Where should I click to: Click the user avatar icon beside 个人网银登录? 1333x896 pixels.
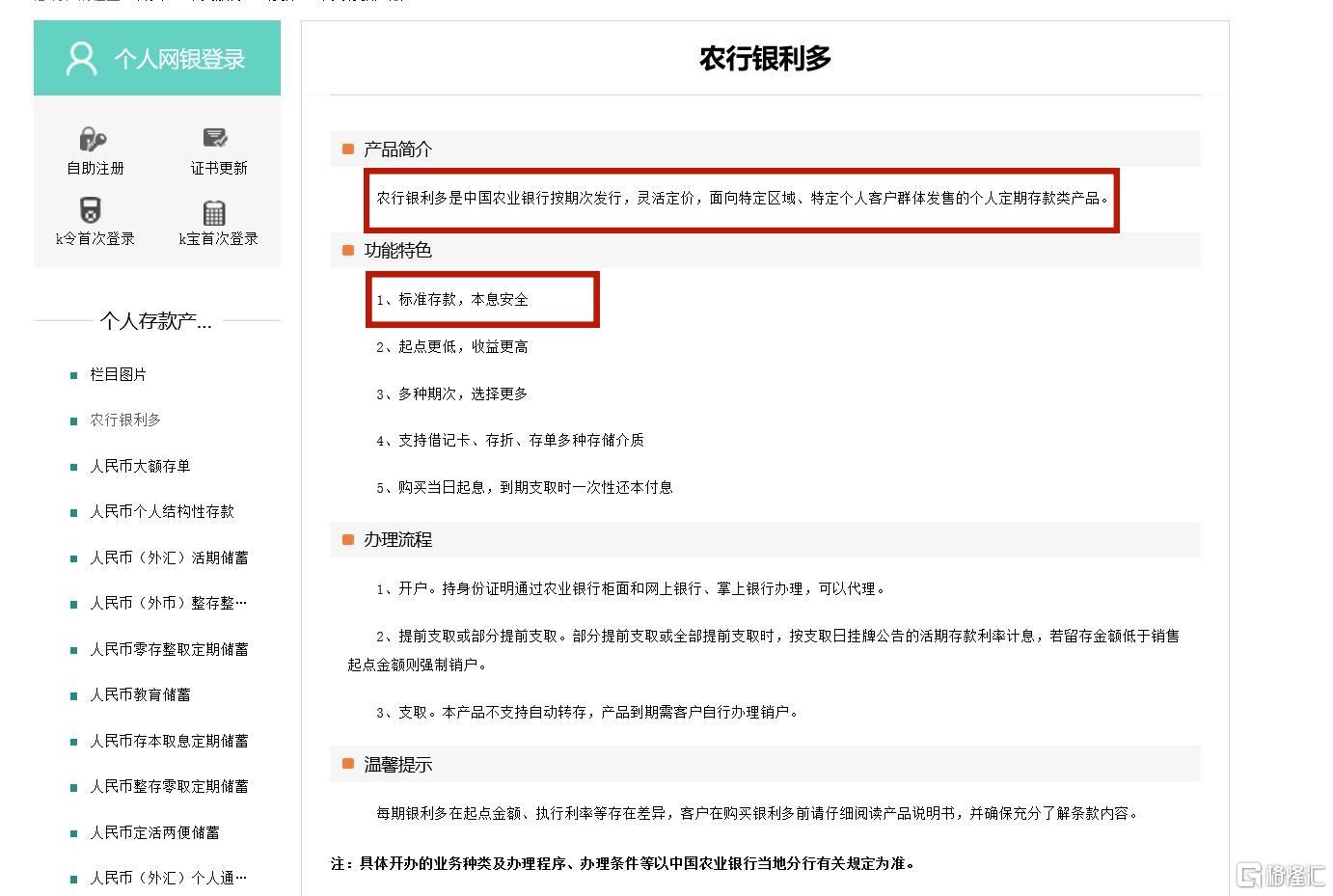click(82, 58)
